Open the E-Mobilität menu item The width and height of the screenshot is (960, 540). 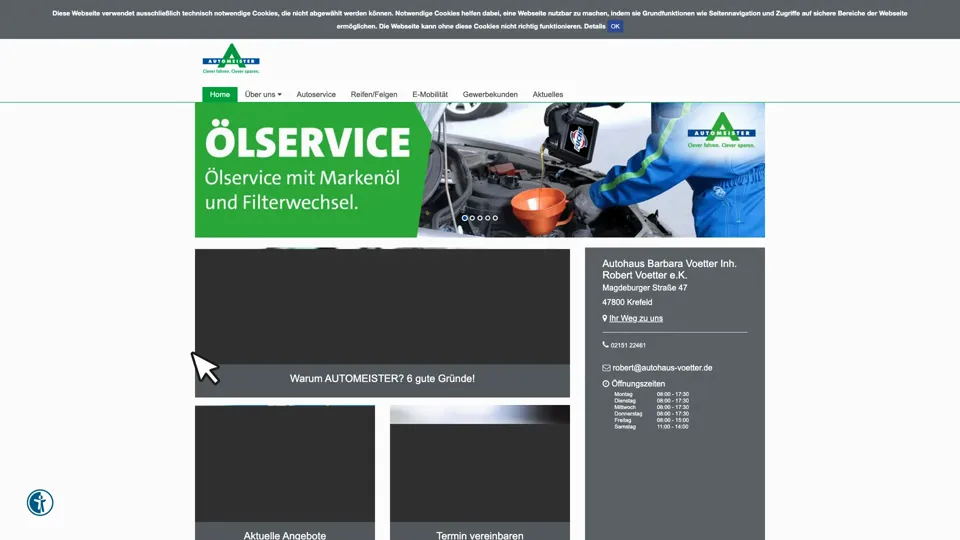430,94
